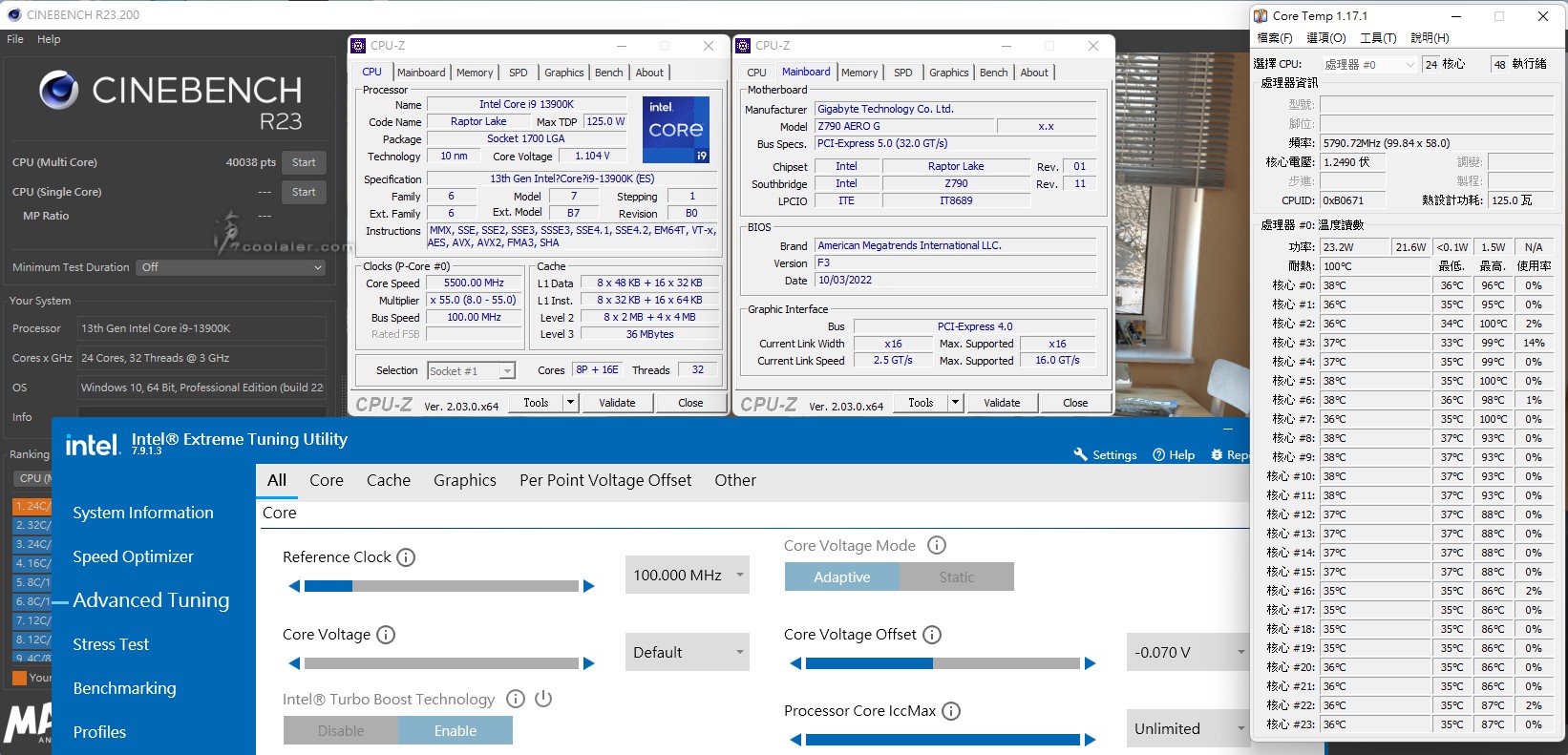The width and height of the screenshot is (1568, 755).
Task: Click Turbo Boost power reset icon
Action: (x=543, y=699)
